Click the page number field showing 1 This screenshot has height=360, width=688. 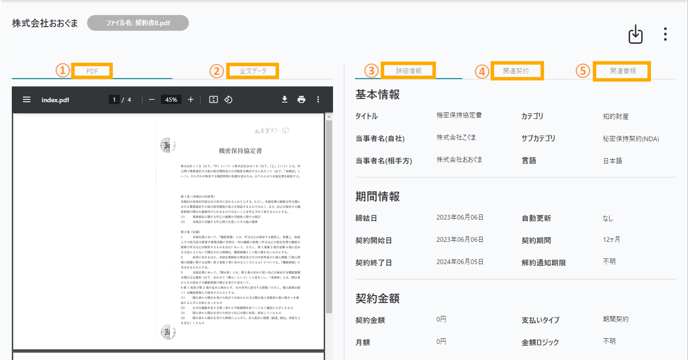pyautogui.click(x=114, y=100)
